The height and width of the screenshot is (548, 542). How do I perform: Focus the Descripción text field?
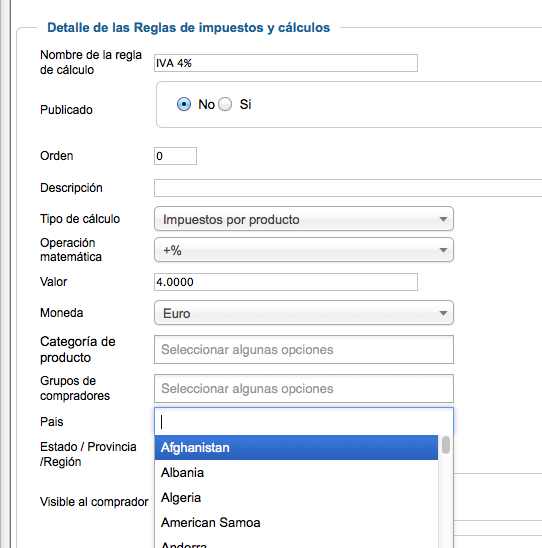pos(348,188)
